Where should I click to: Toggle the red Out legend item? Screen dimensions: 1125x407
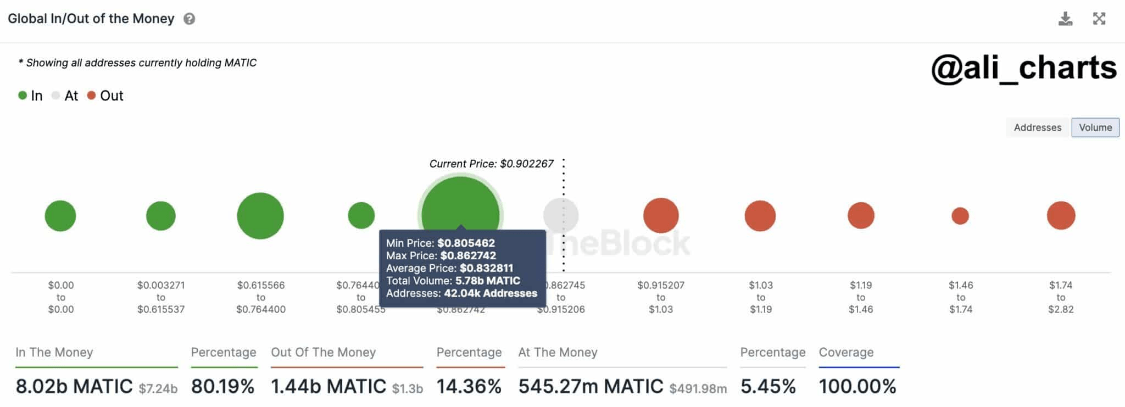[x=105, y=95]
